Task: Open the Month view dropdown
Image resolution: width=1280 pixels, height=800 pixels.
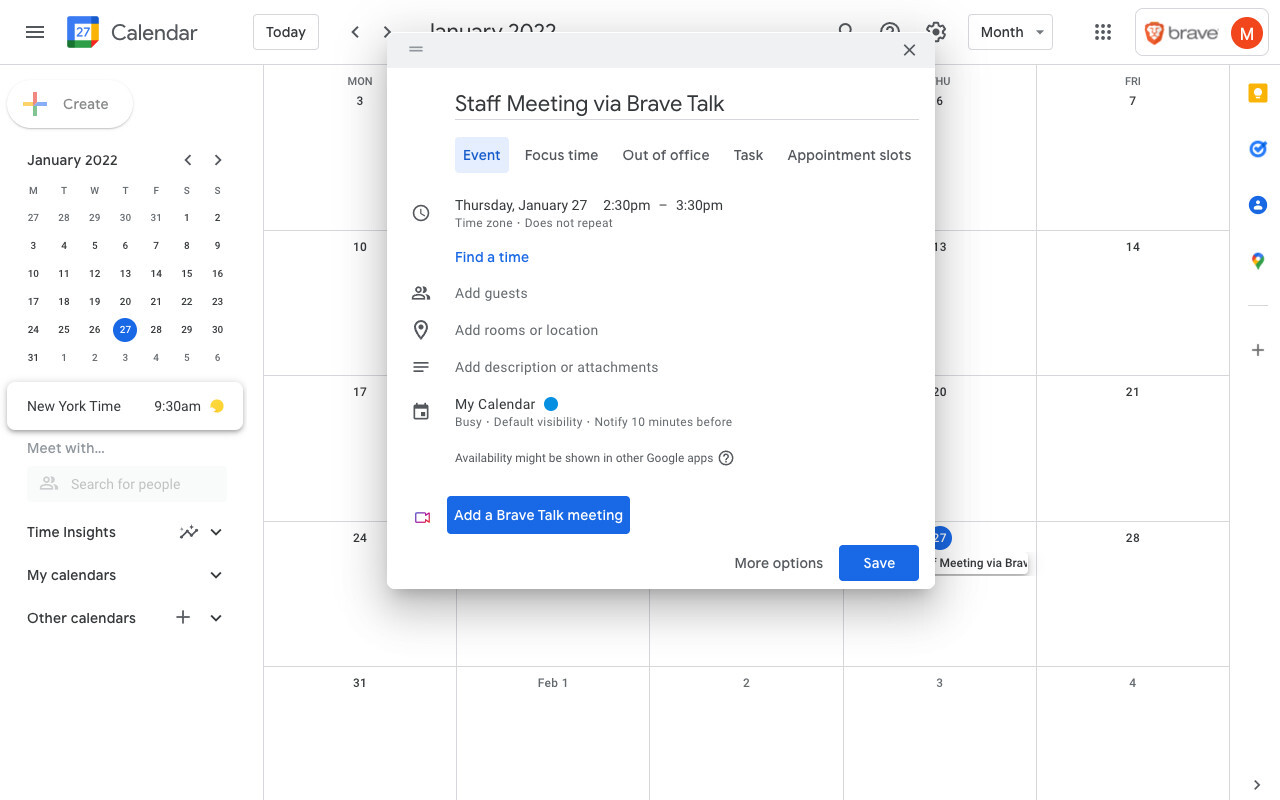Action: pyautogui.click(x=1010, y=31)
